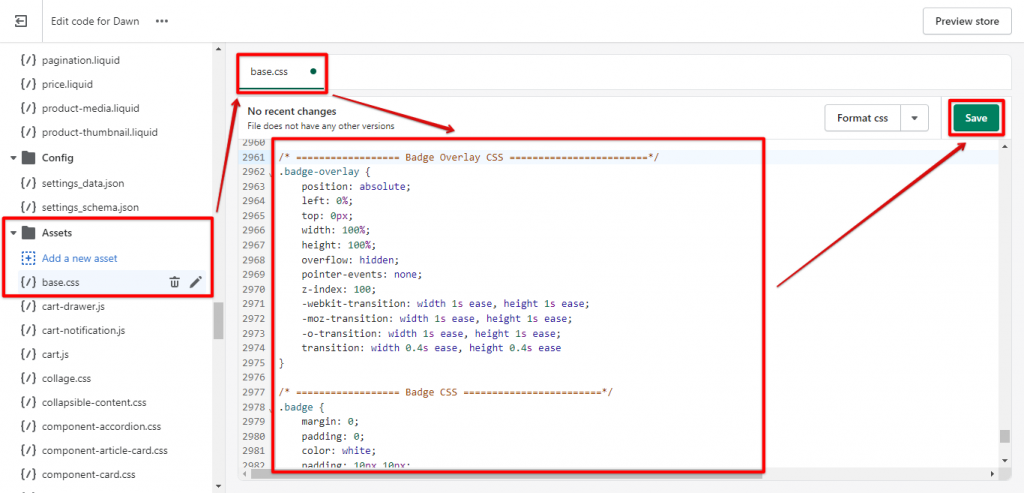This screenshot has width=1024, height=493.
Task: Rename base.css using the pencil icon
Action: tap(196, 282)
